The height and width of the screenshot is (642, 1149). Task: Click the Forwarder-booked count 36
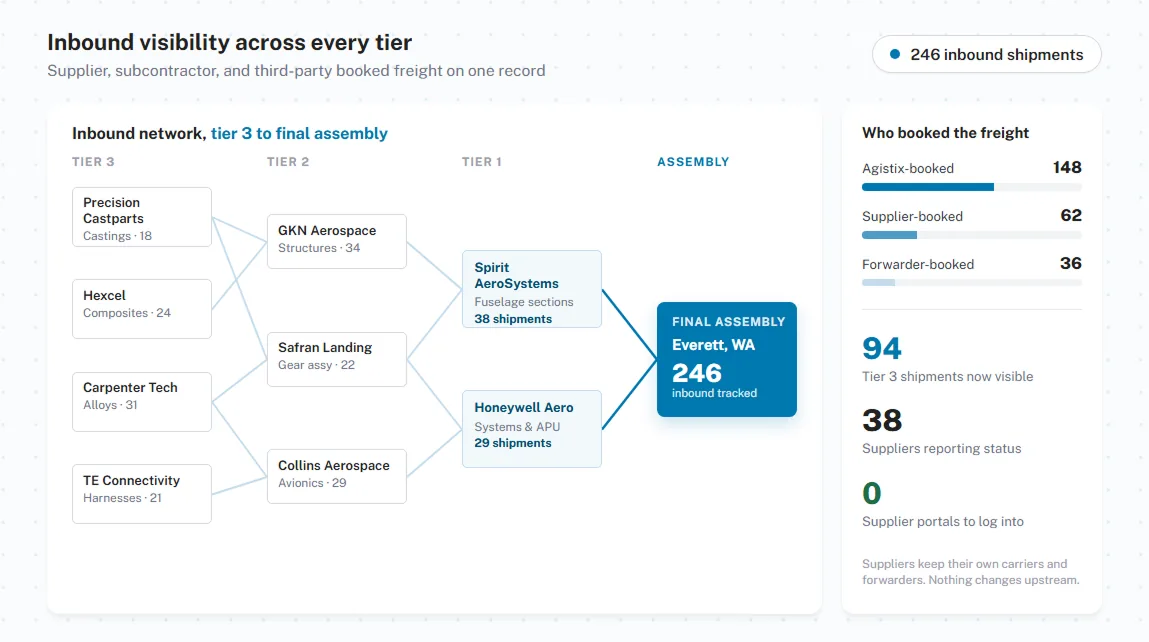pyautogui.click(x=1071, y=263)
